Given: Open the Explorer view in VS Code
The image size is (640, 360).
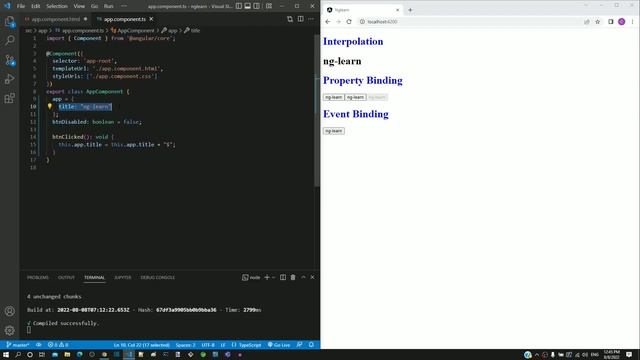Looking at the screenshot, I should [9, 21].
